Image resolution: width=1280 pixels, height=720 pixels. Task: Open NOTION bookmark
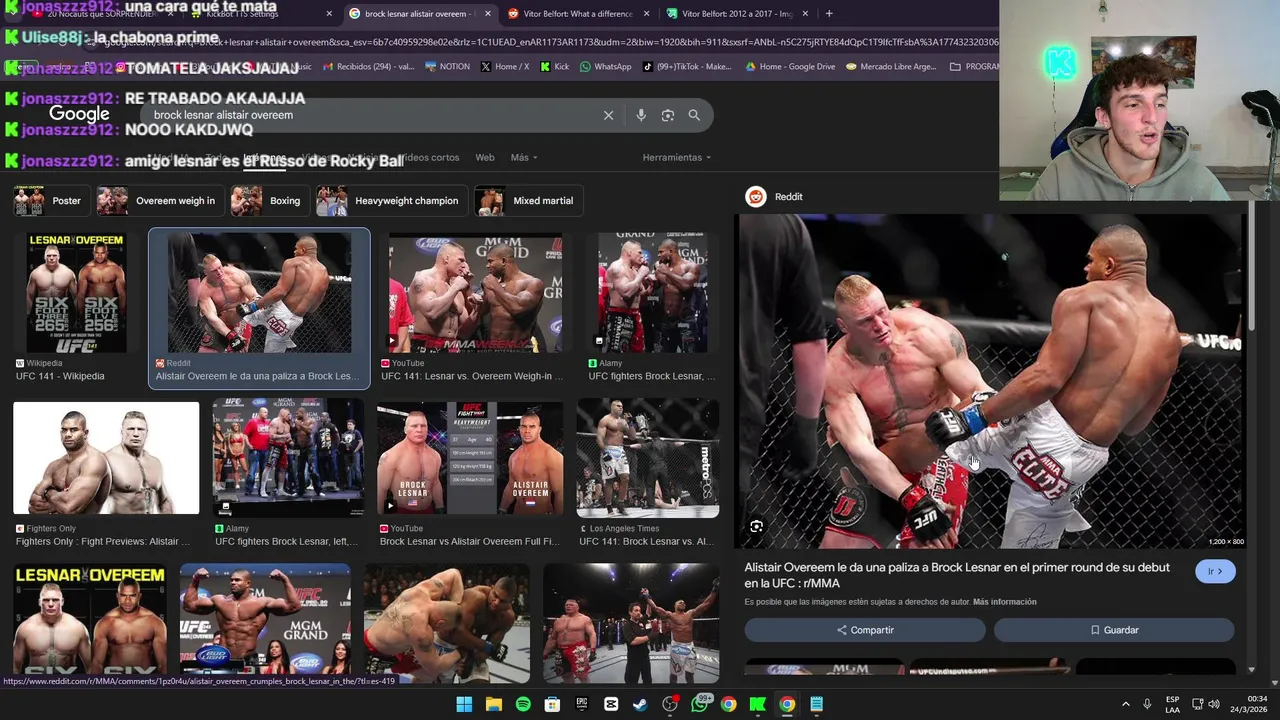(x=447, y=67)
